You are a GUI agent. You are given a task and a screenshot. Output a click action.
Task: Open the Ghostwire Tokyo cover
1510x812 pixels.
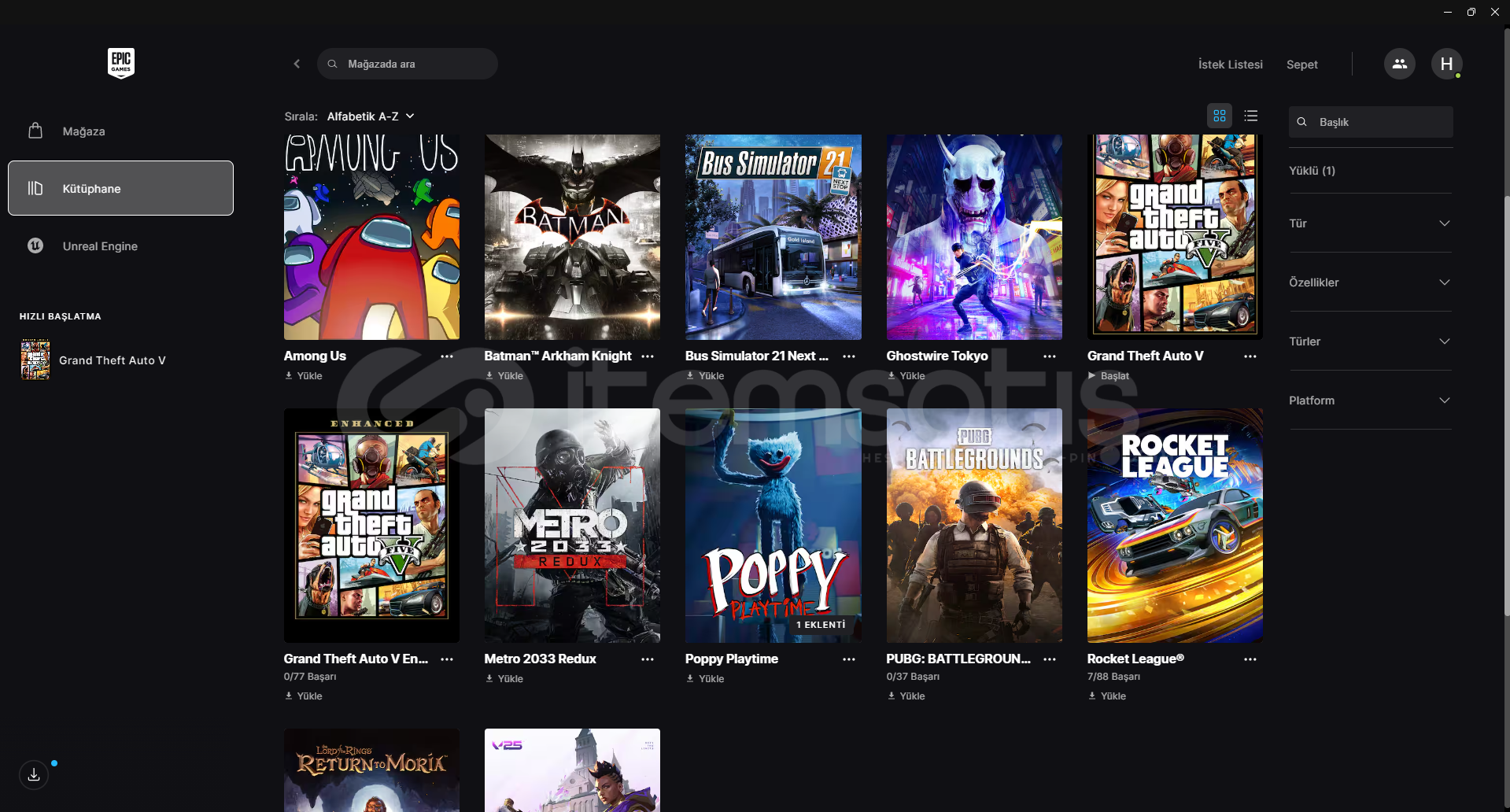974,237
